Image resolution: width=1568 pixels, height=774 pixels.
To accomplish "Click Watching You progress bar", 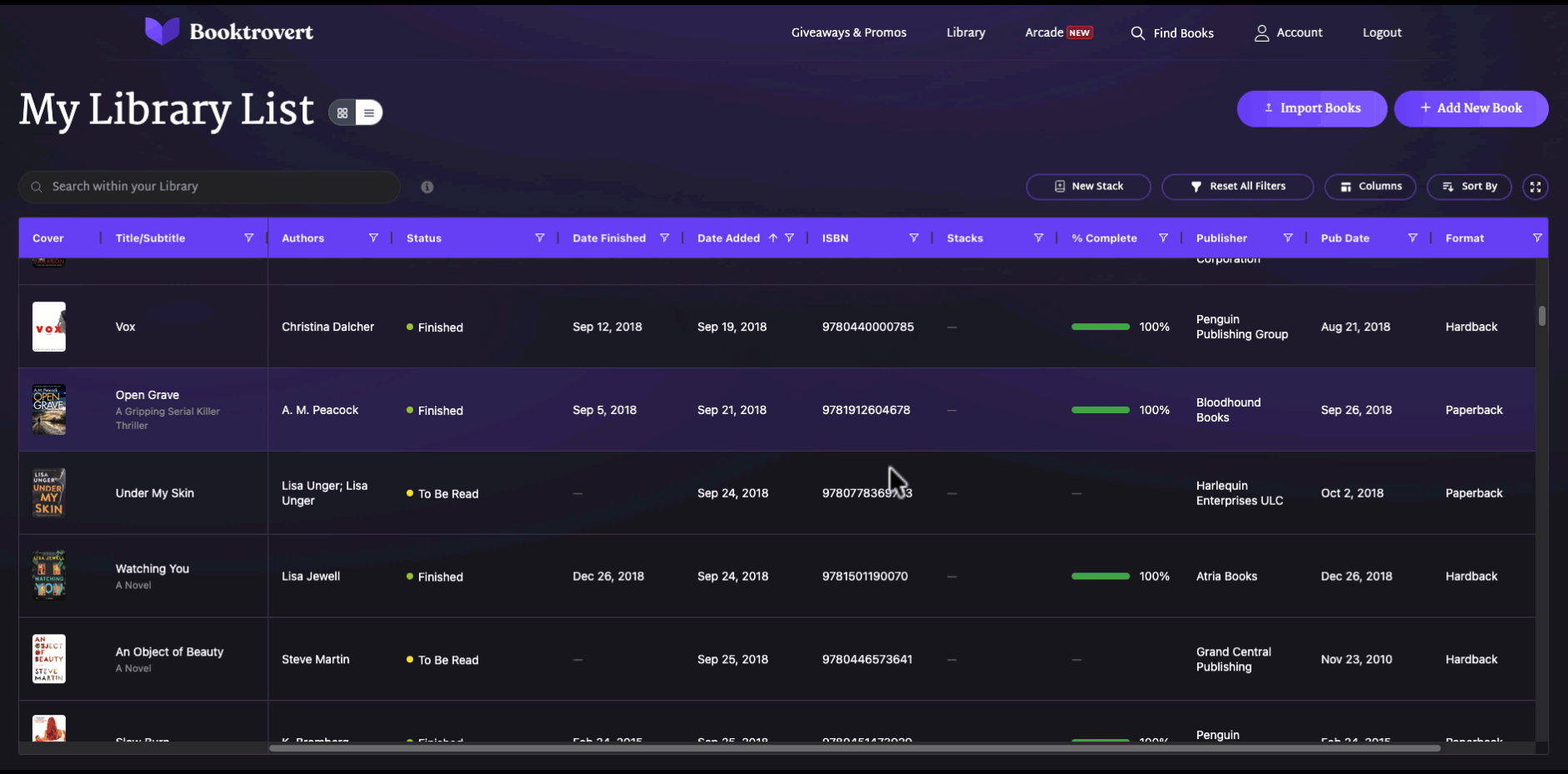I will (1101, 576).
